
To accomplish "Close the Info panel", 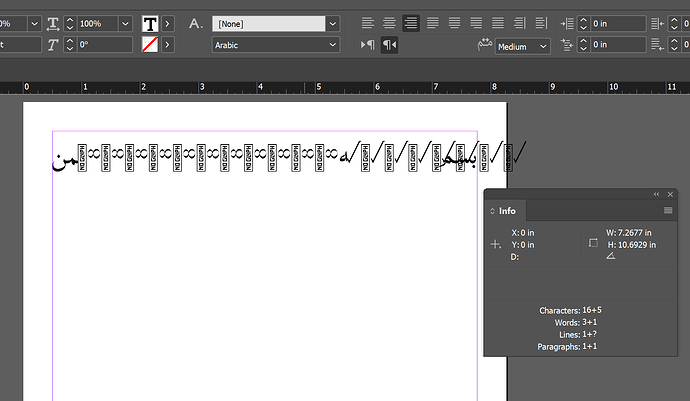I will pos(670,194).
